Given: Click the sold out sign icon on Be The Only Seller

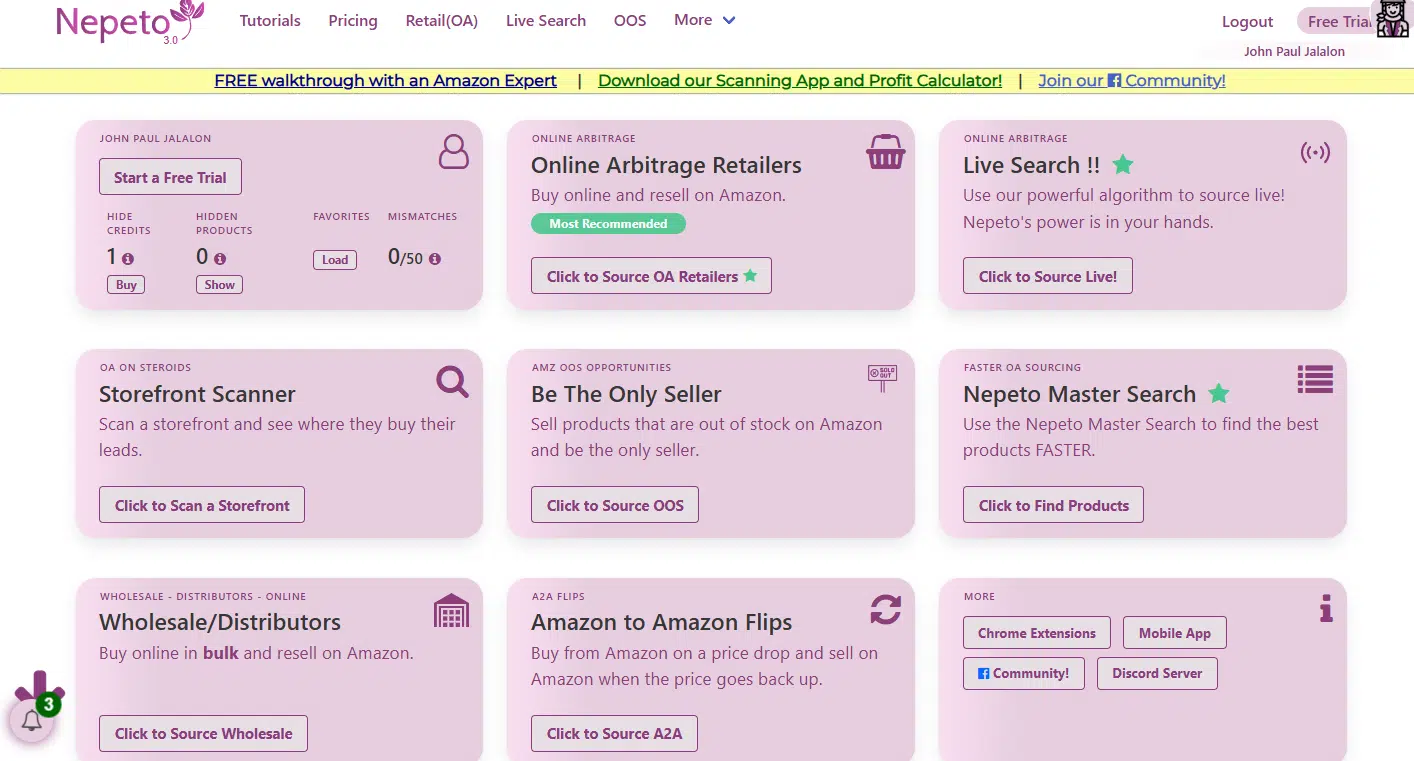Looking at the screenshot, I should pyautogui.click(x=883, y=378).
